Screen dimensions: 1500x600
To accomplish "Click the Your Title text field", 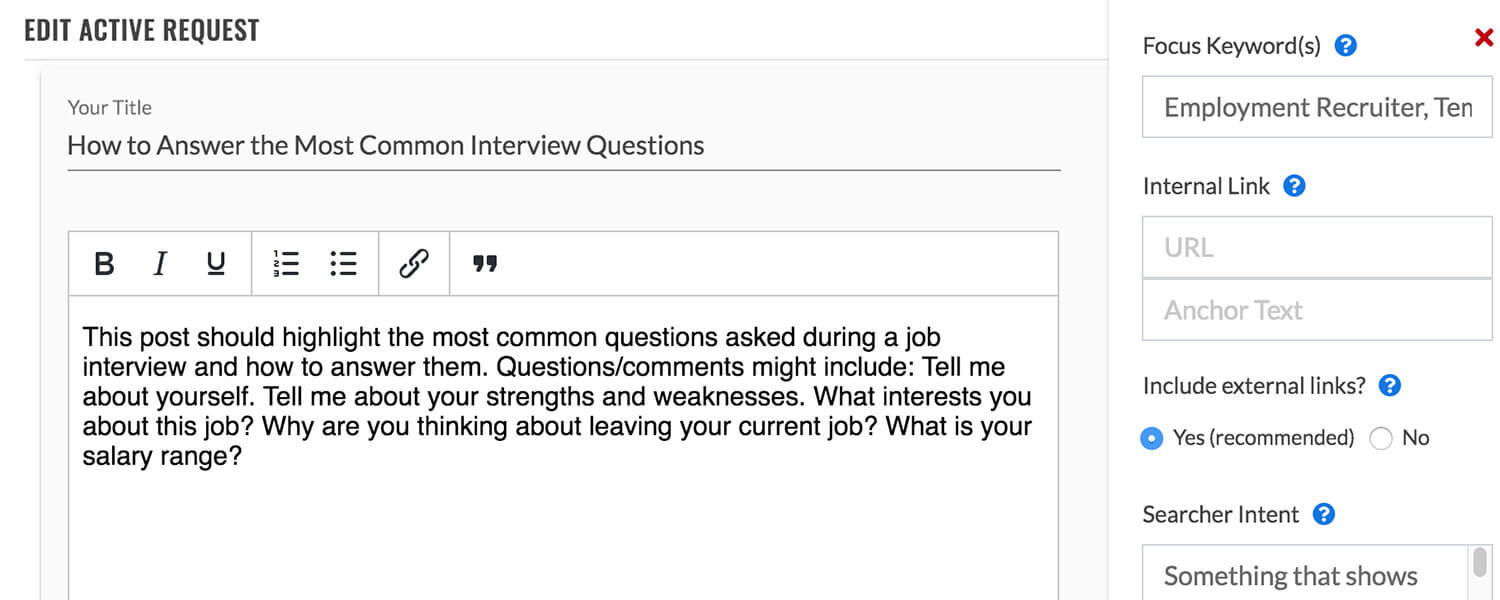I will (x=564, y=146).
